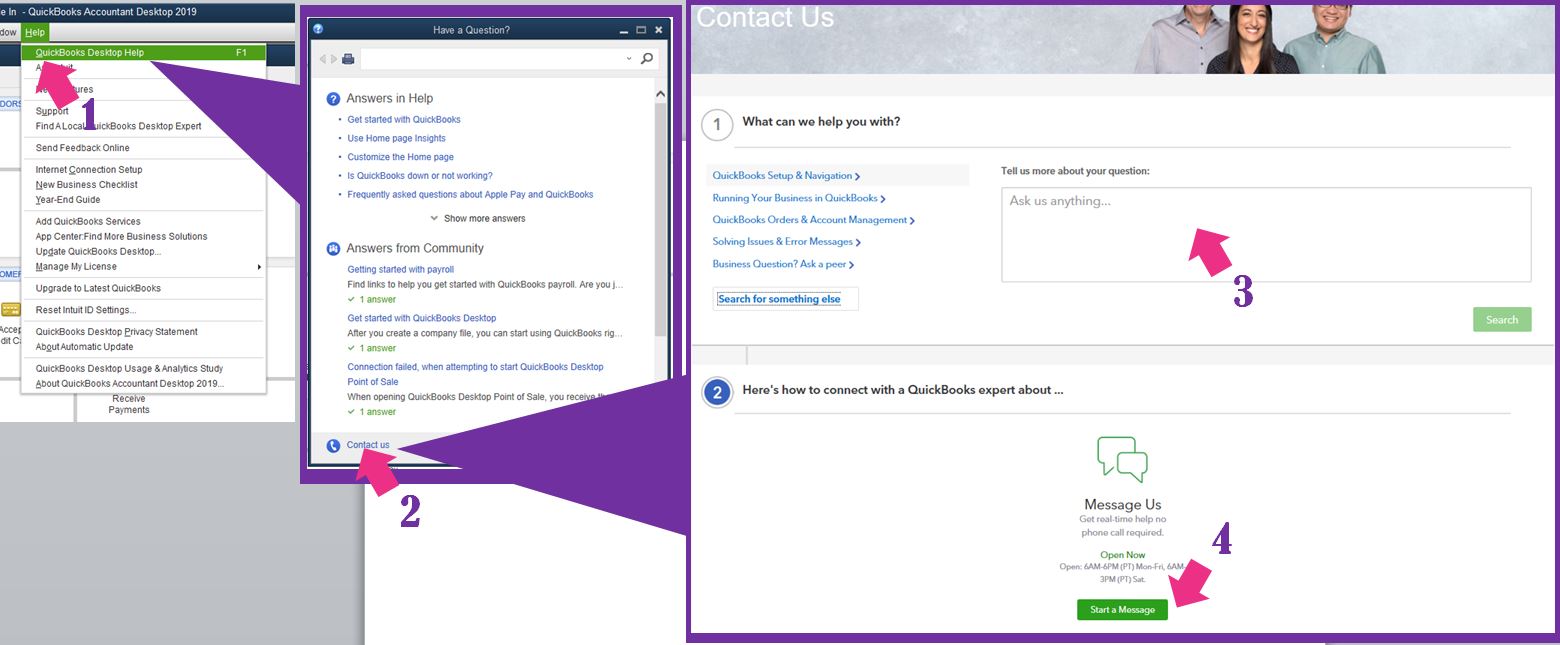Click step 2 circle on Contact Us page

coord(717,393)
